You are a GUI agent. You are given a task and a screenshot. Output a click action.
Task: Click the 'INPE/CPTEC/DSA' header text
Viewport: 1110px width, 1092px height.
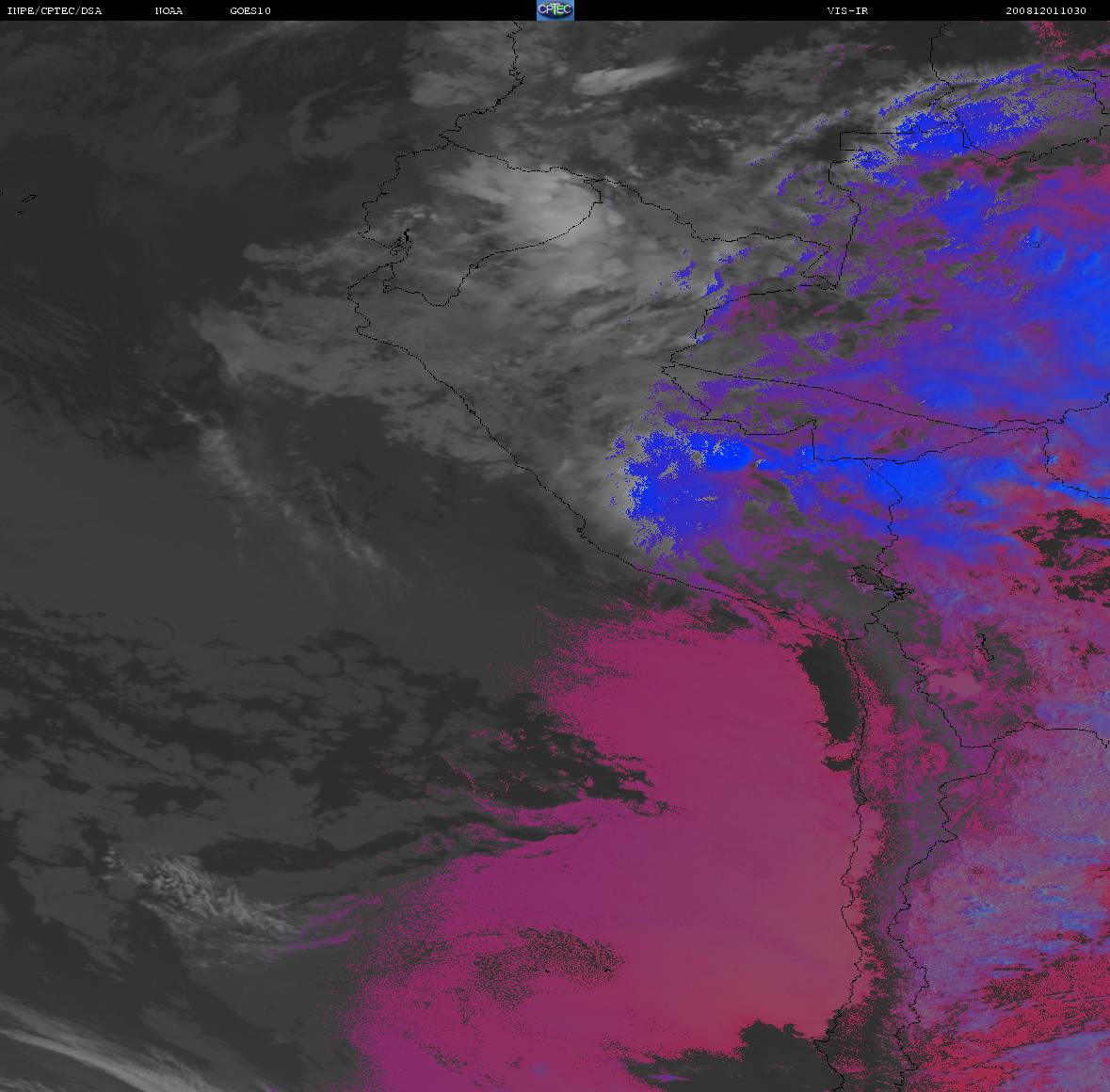coord(54,10)
